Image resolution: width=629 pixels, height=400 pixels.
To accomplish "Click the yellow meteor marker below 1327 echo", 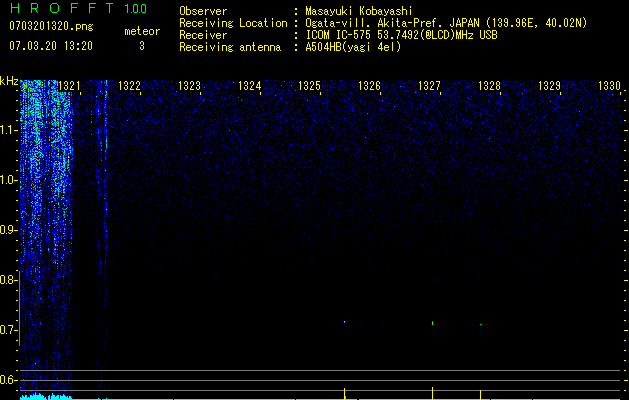I will 432,393.
